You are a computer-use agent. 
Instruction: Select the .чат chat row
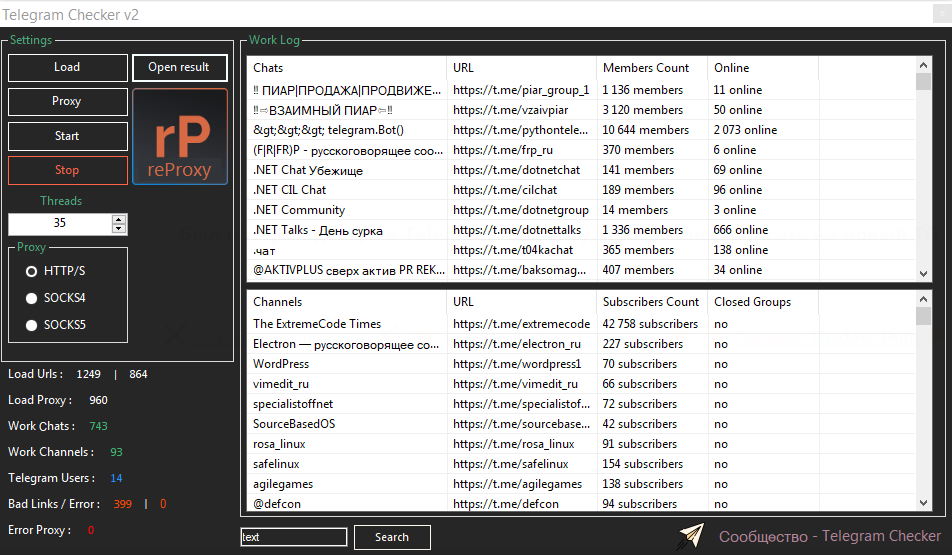click(581, 250)
